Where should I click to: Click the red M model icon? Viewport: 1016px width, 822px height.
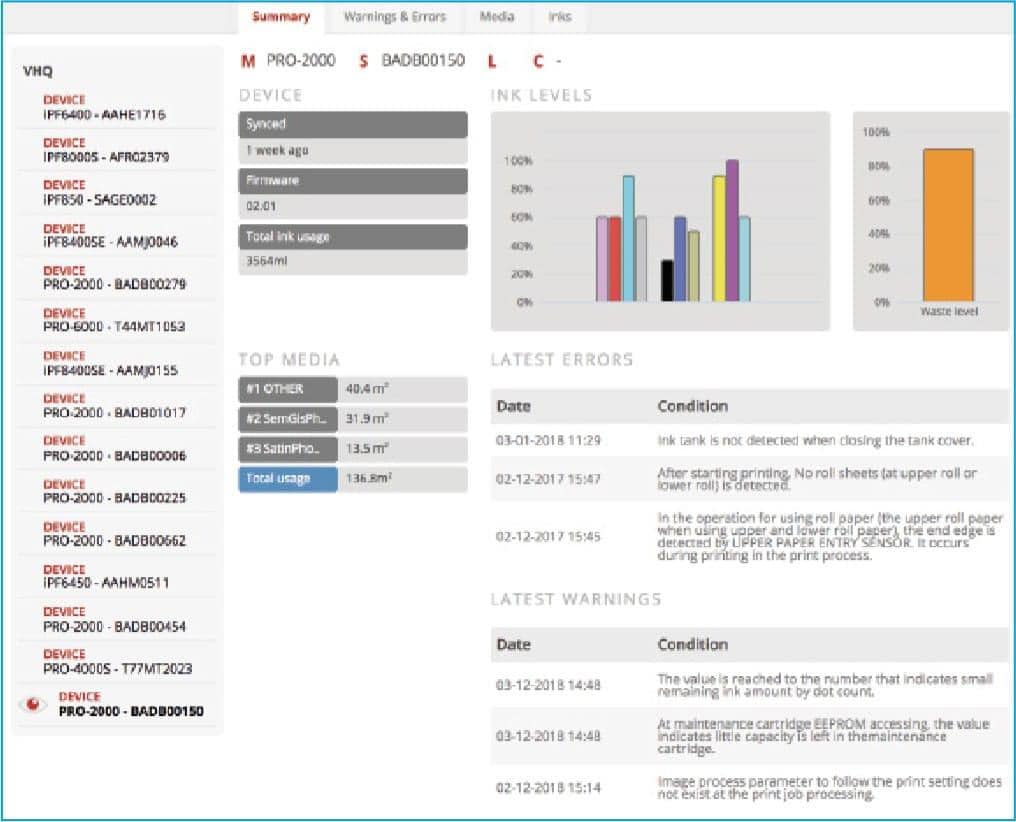(x=248, y=61)
